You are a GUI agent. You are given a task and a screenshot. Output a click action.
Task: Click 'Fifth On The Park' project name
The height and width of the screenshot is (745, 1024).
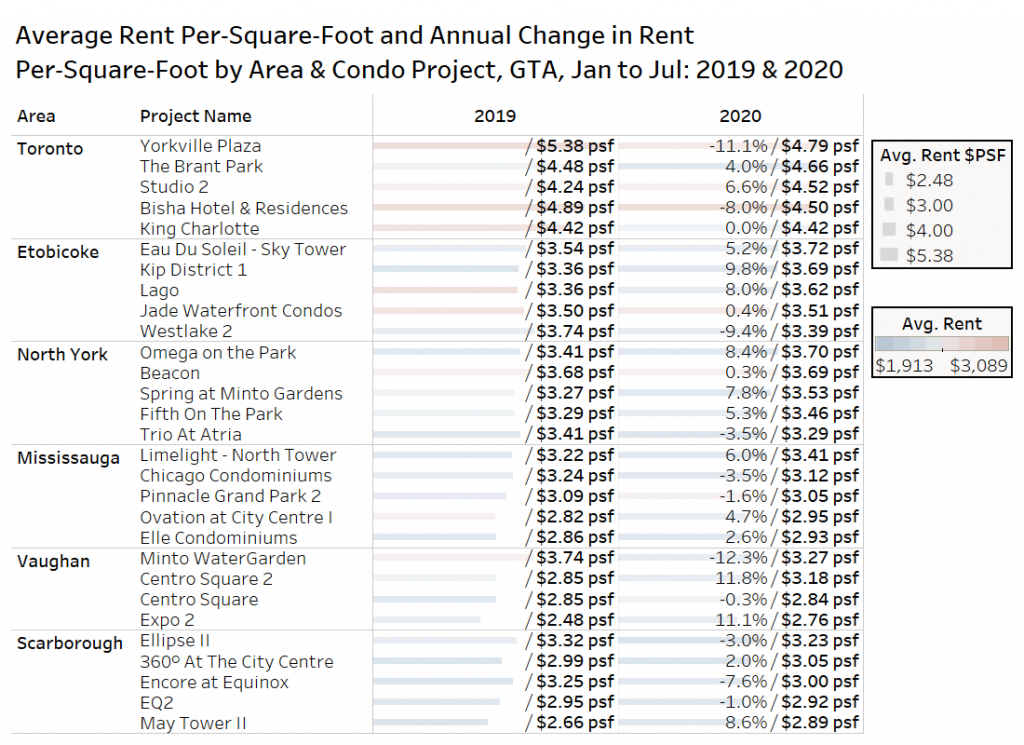(211, 414)
